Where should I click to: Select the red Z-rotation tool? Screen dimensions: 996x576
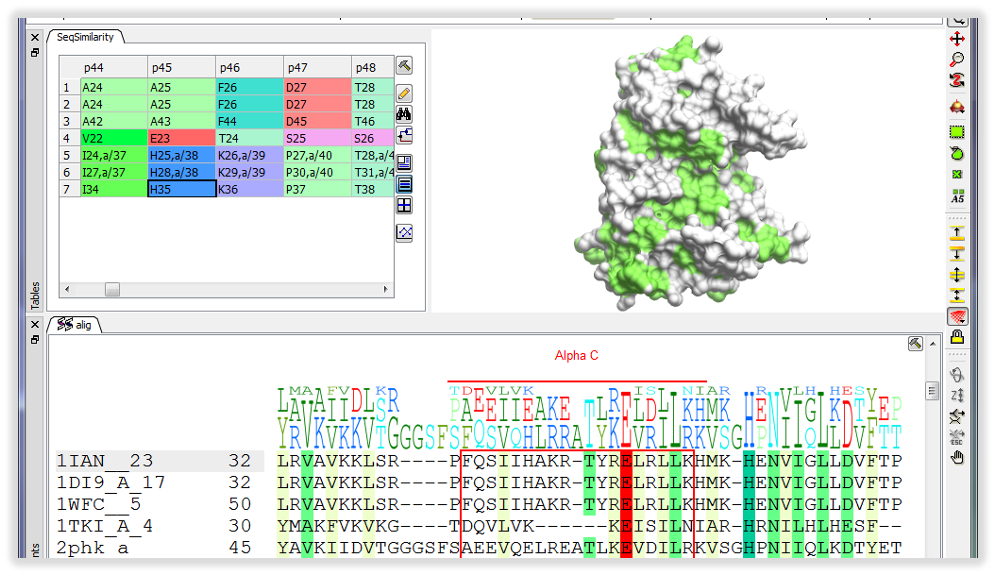tap(957, 81)
